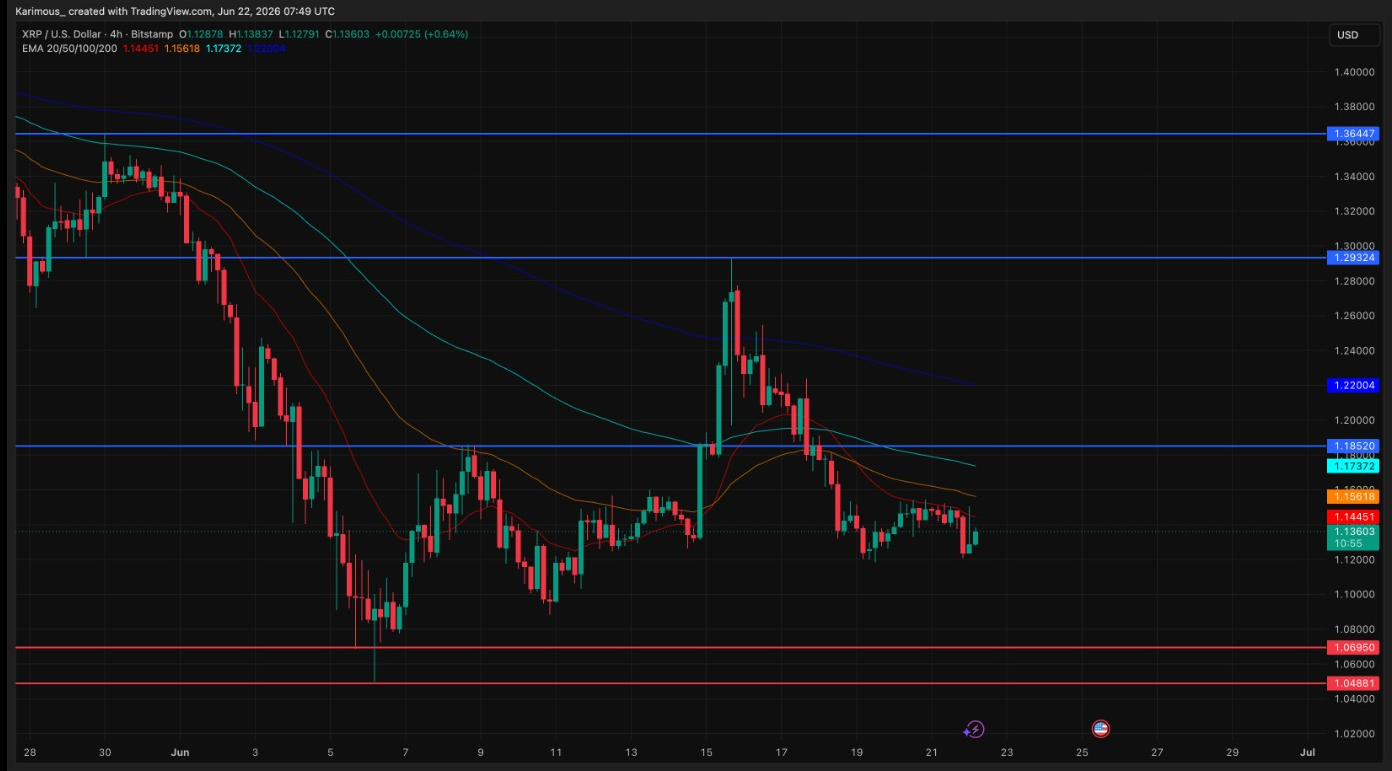Click the 1.04881 red support price label
Image resolution: width=1392 pixels, height=771 pixels.
tap(1354, 683)
